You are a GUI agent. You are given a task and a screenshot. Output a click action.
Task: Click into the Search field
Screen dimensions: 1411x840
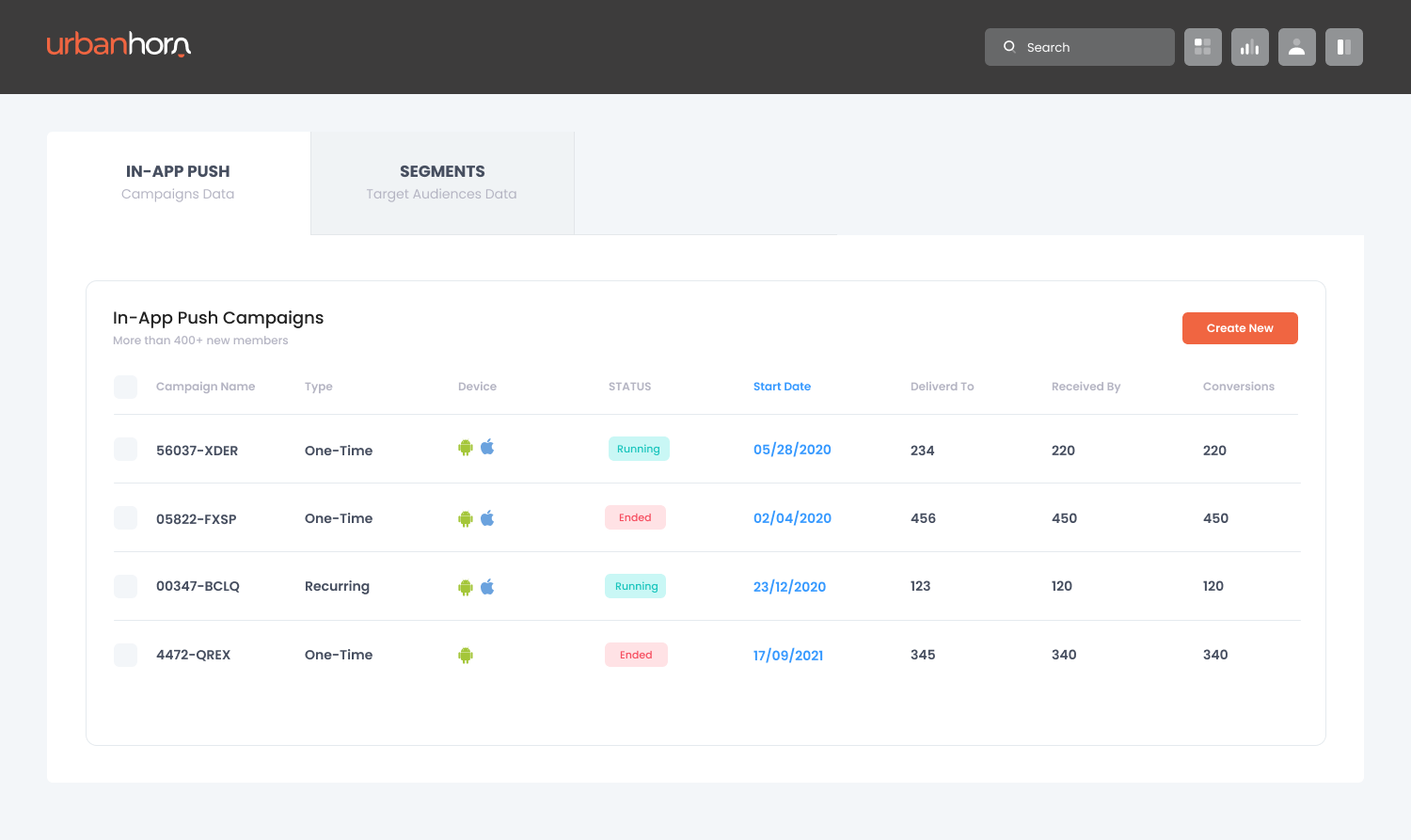1091,47
